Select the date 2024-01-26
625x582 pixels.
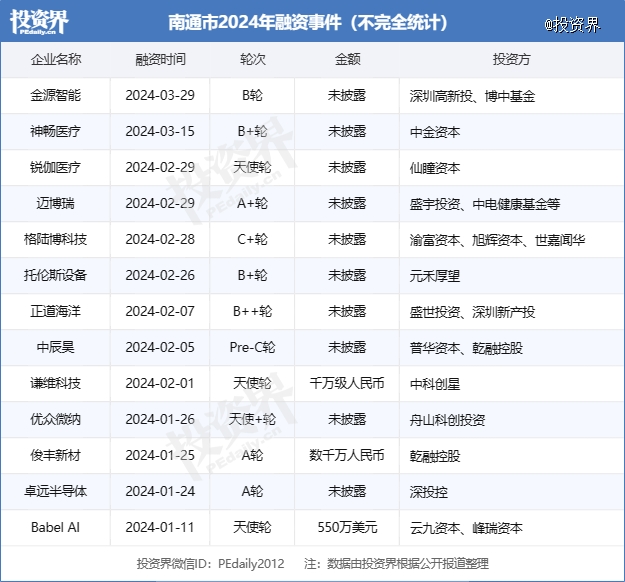[160, 419]
